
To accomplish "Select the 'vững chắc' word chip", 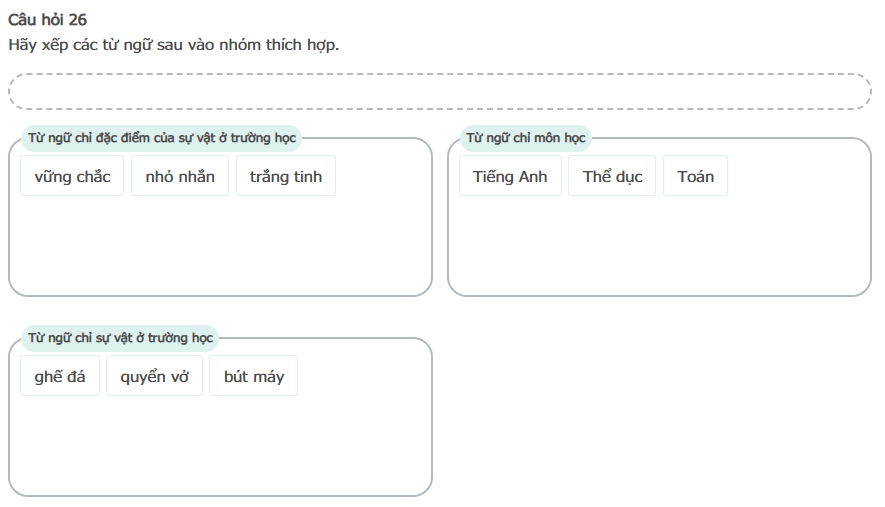I will point(72,176).
